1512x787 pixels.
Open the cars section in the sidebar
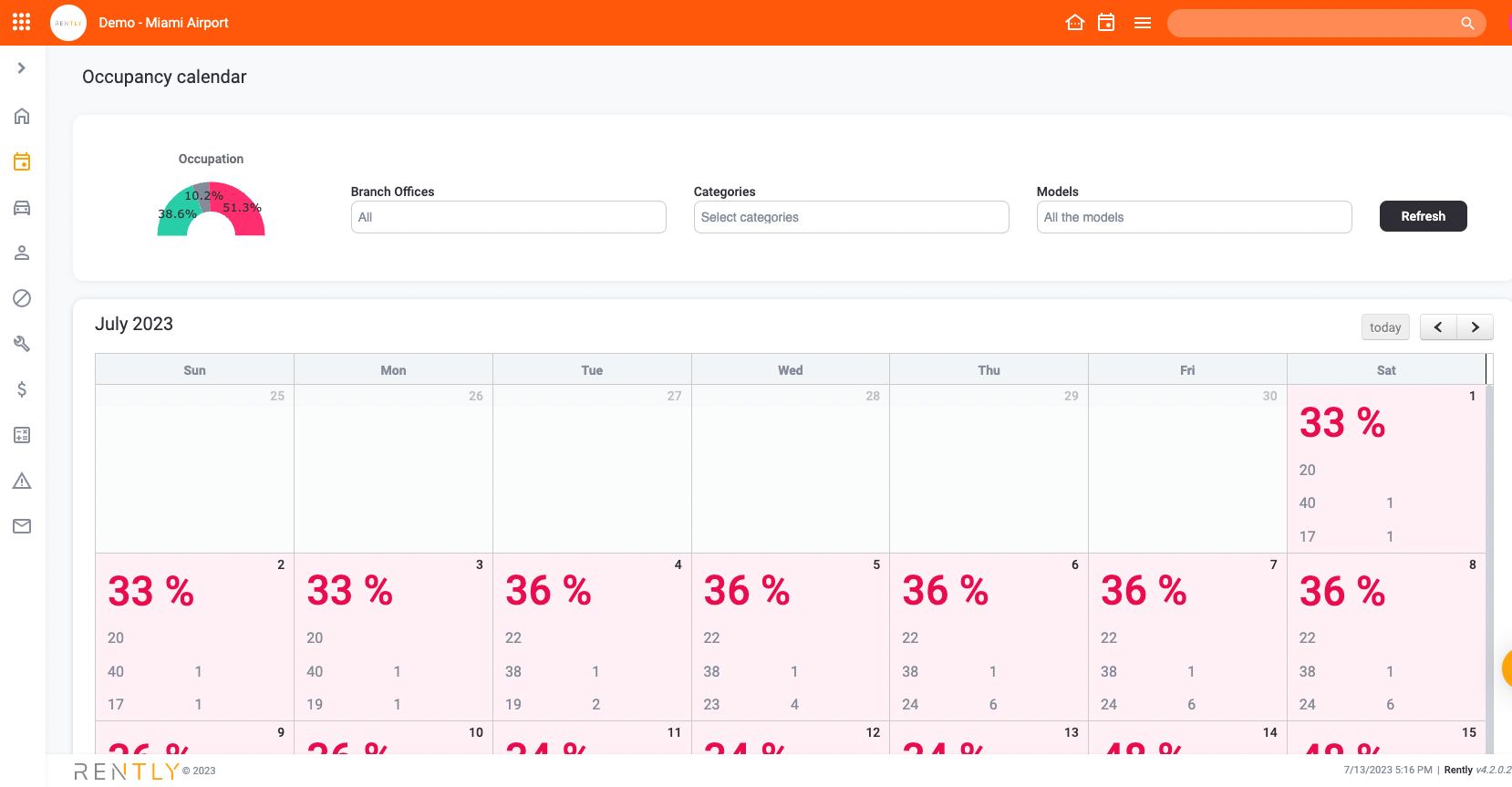tap(22, 207)
